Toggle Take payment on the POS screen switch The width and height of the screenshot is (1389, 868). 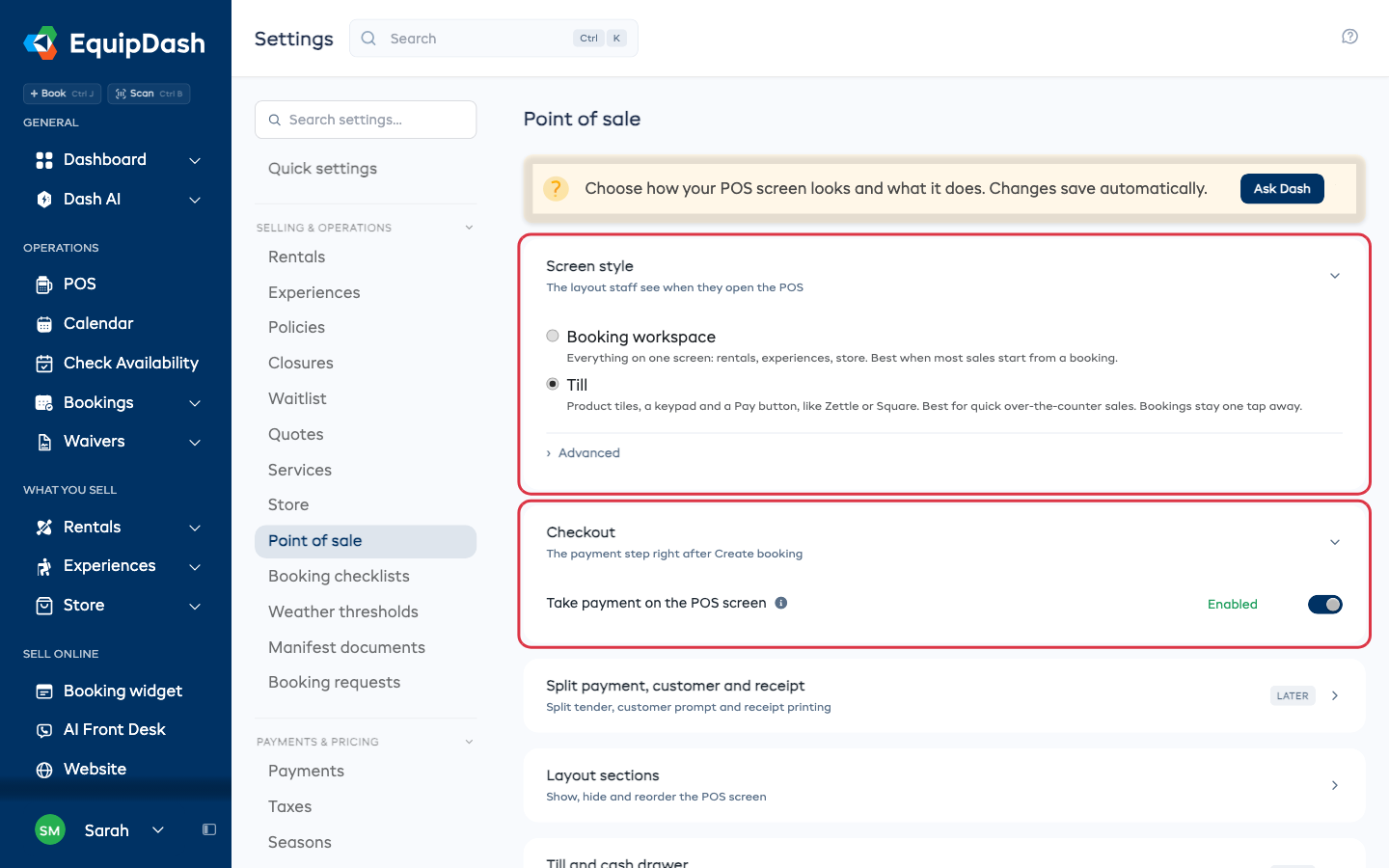pyautogui.click(x=1325, y=605)
